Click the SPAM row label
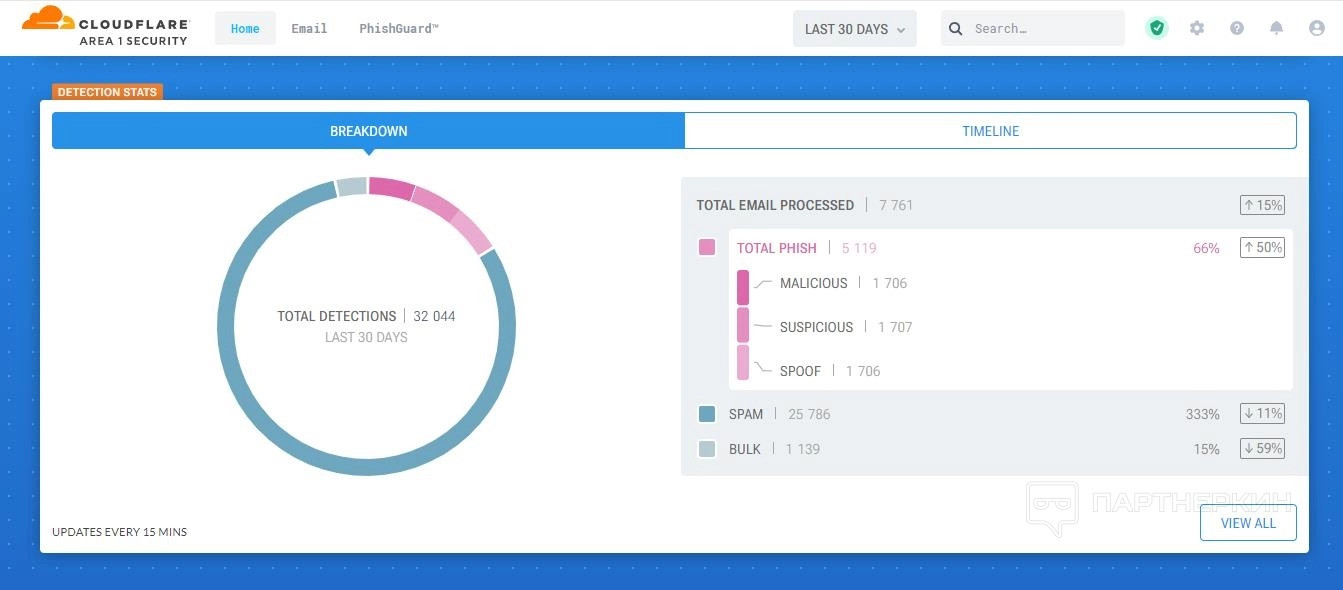The image size is (1343, 590). point(746,414)
